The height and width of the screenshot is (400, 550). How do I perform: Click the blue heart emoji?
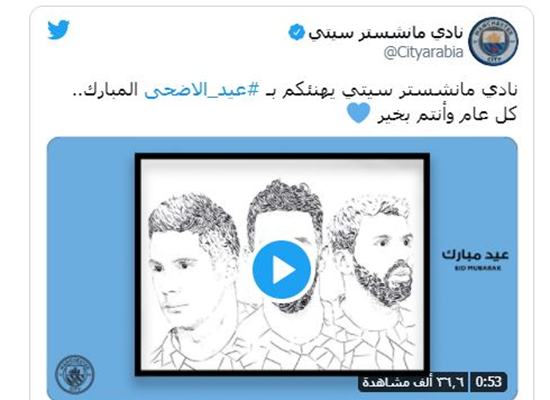pyautogui.click(x=358, y=113)
